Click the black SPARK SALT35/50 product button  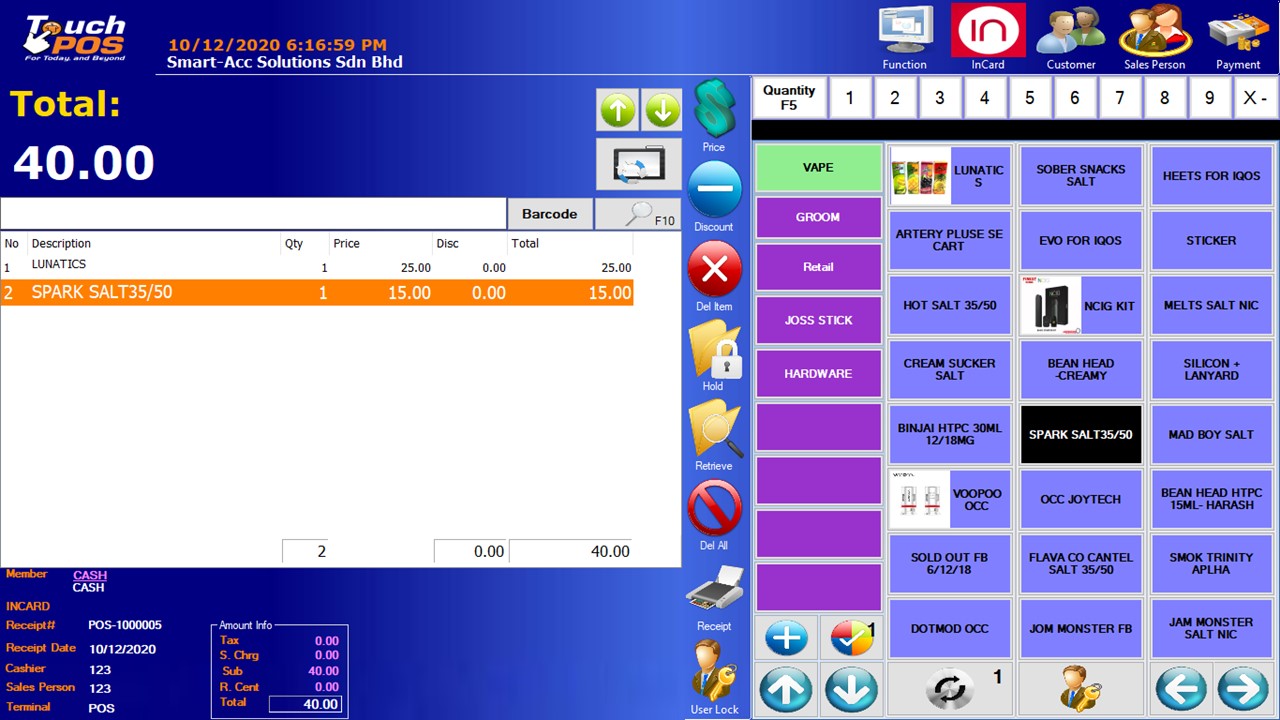(1081, 434)
